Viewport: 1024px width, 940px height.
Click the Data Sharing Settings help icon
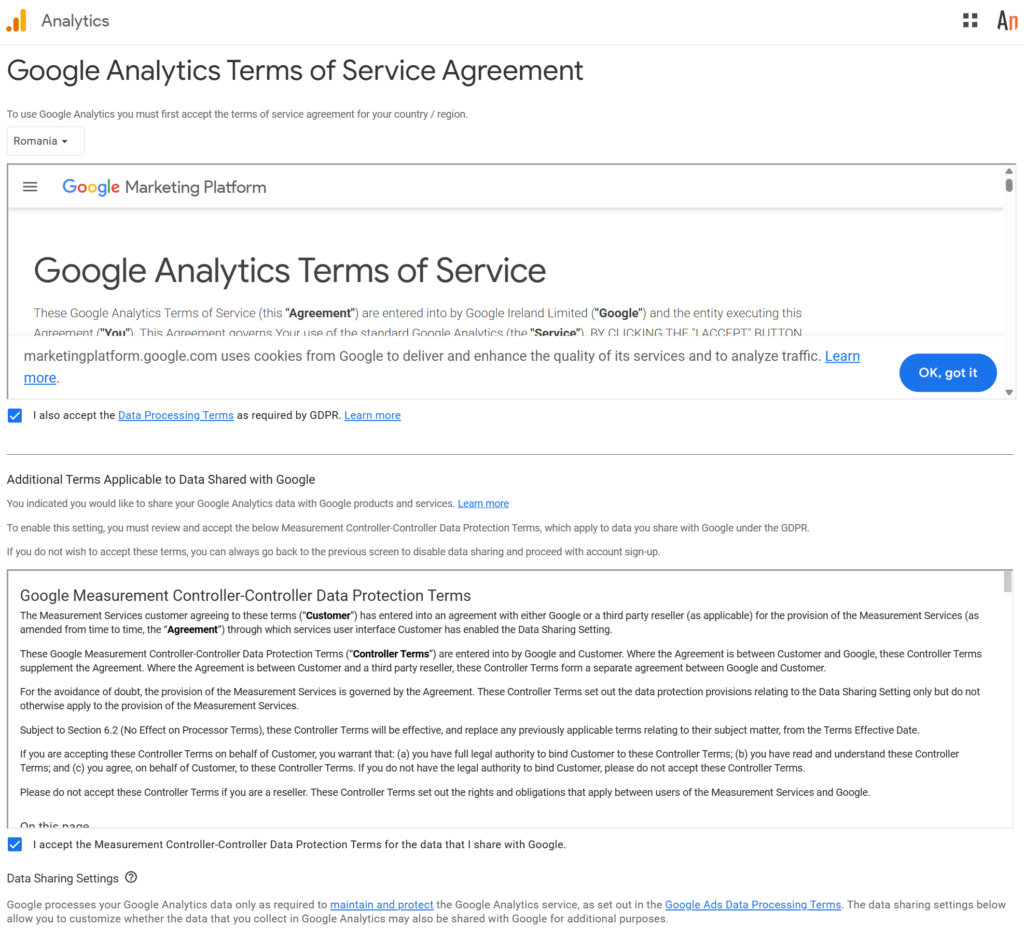click(131, 878)
